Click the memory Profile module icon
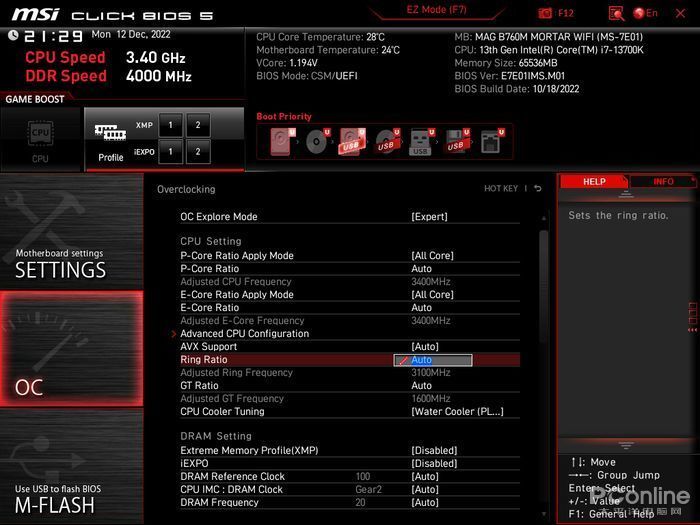The height and width of the screenshot is (525, 700). click(x=110, y=133)
